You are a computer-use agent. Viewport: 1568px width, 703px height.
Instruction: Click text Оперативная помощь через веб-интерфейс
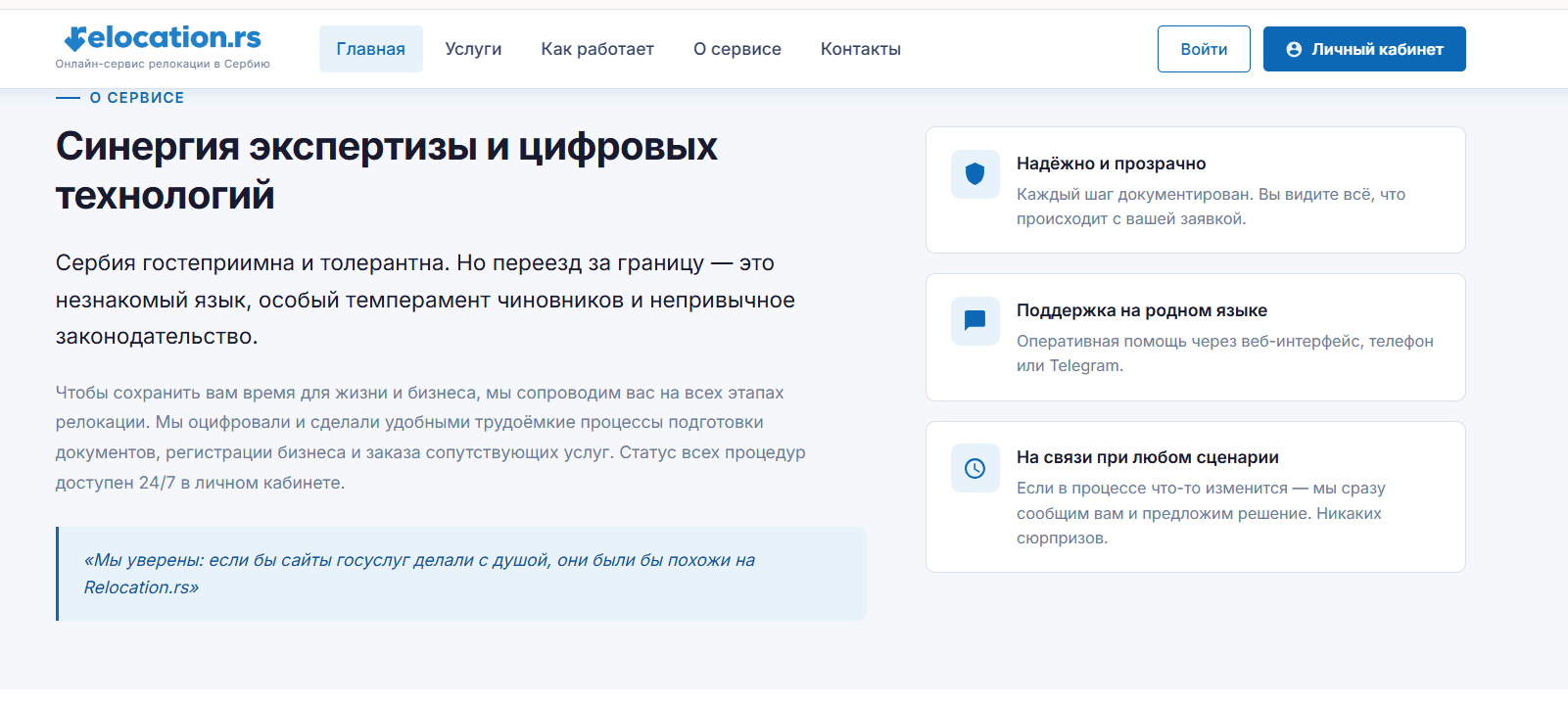[x=1225, y=353]
